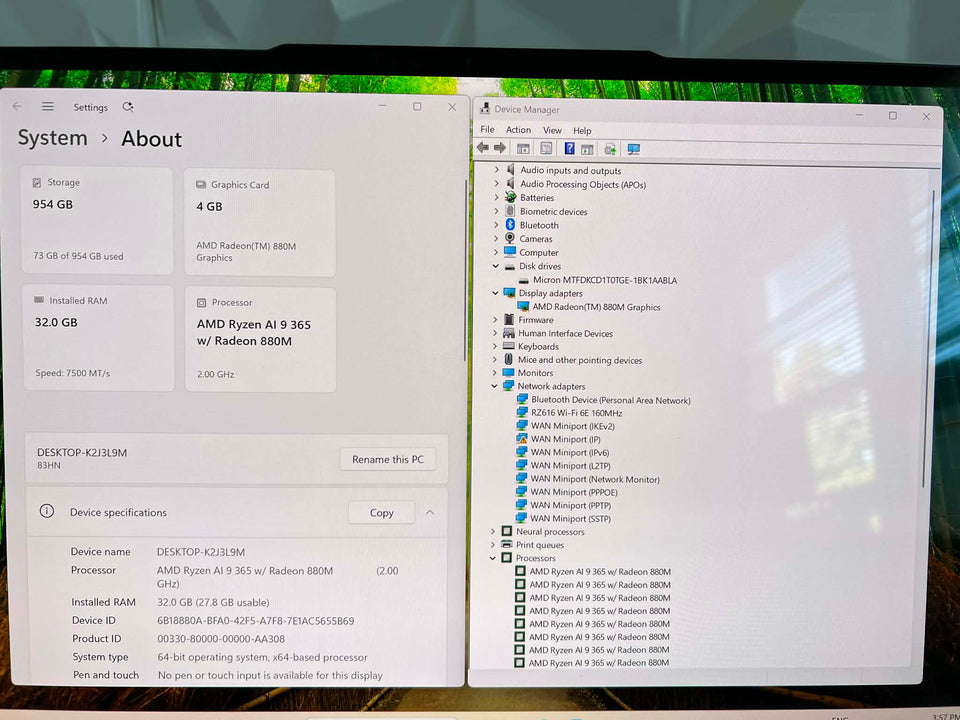Select Mice and other pointing devices

pyautogui.click(x=579, y=360)
